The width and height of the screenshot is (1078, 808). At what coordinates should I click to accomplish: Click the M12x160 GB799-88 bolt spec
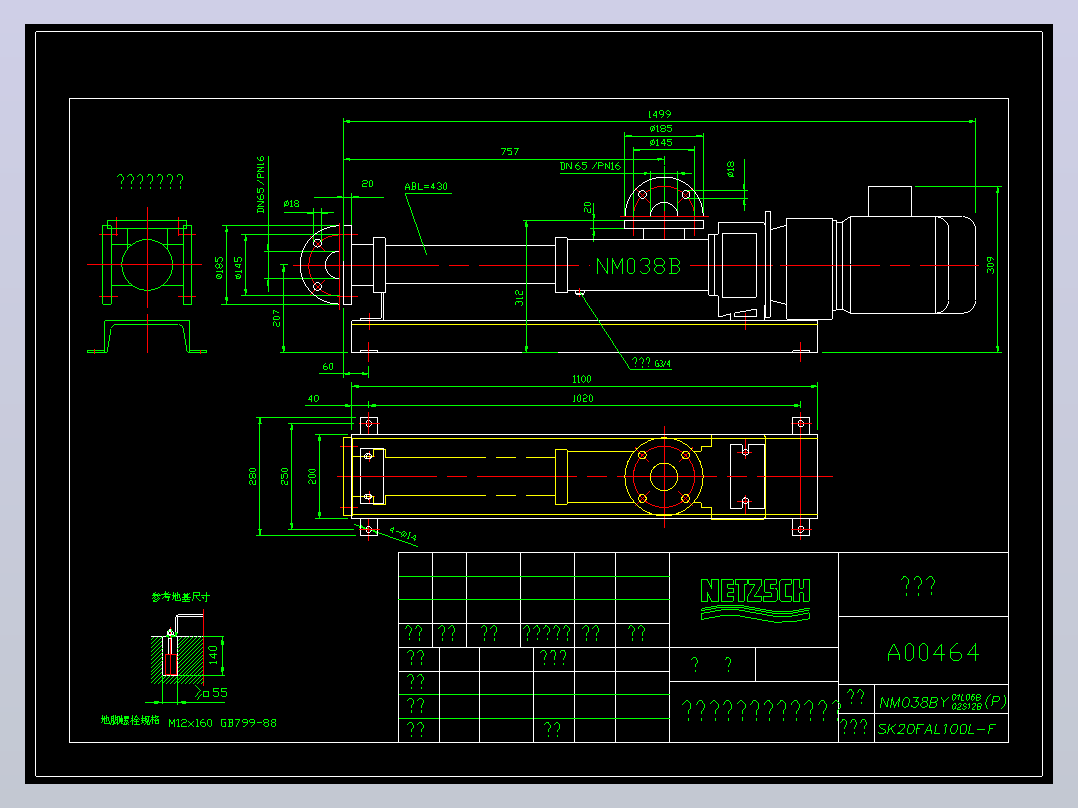(222, 723)
